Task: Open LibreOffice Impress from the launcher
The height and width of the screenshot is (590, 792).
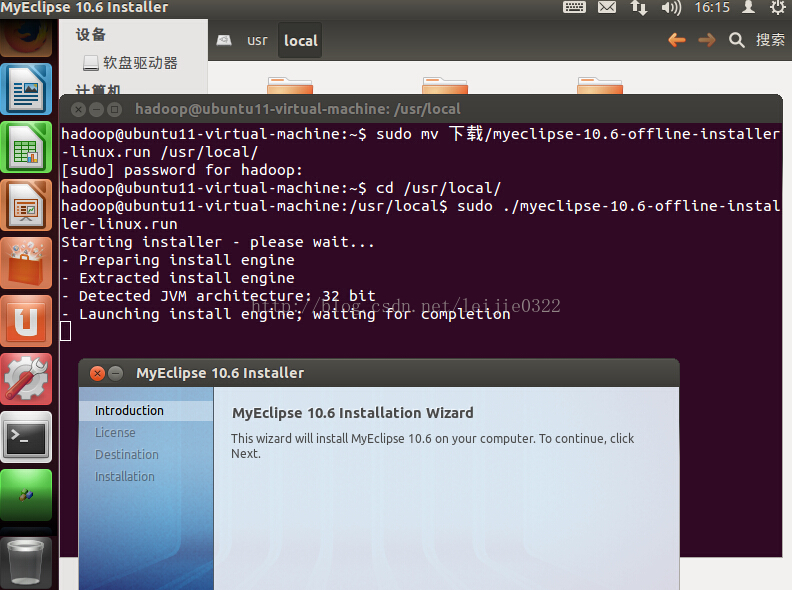Action: (26, 205)
